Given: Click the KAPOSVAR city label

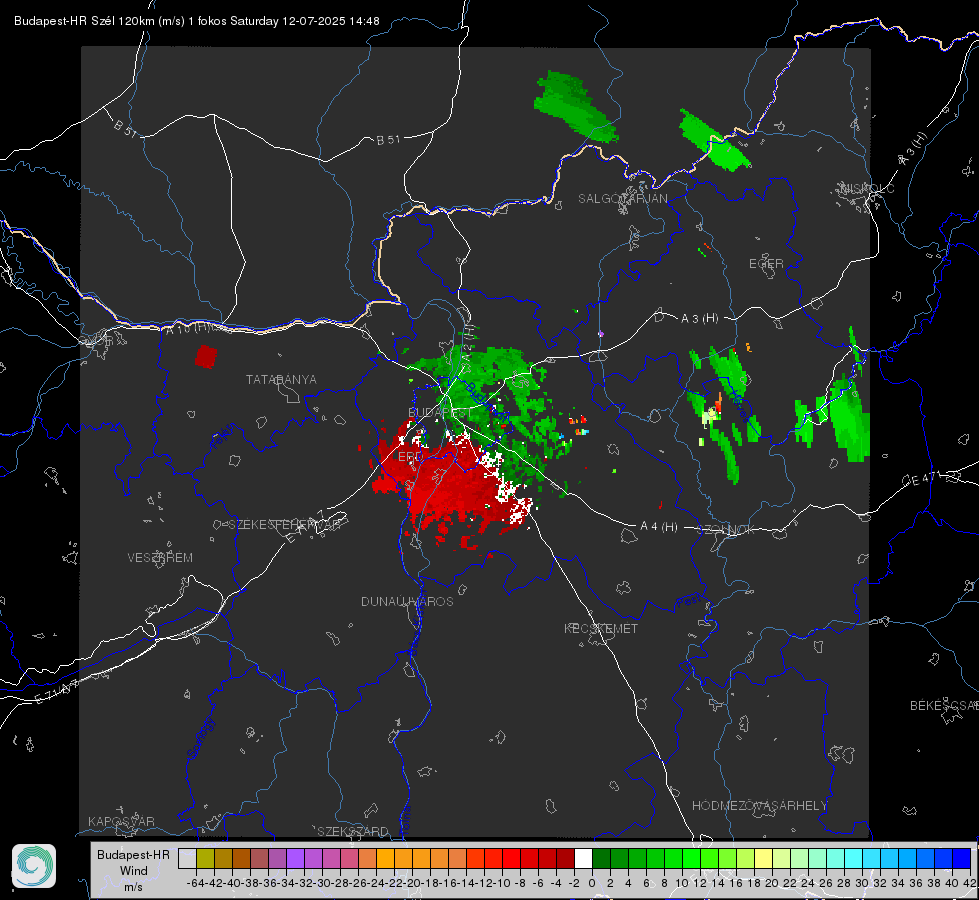Looking at the screenshot, I should click(121, 821).
